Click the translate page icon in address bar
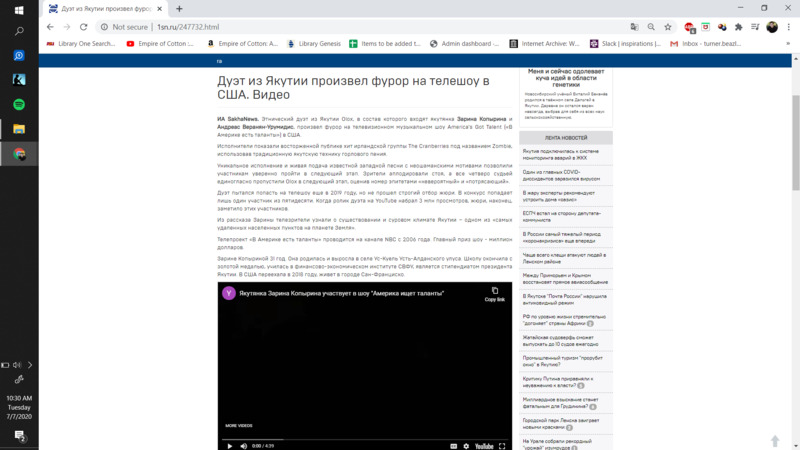The image size is (800, 450). tap(634, 27)
